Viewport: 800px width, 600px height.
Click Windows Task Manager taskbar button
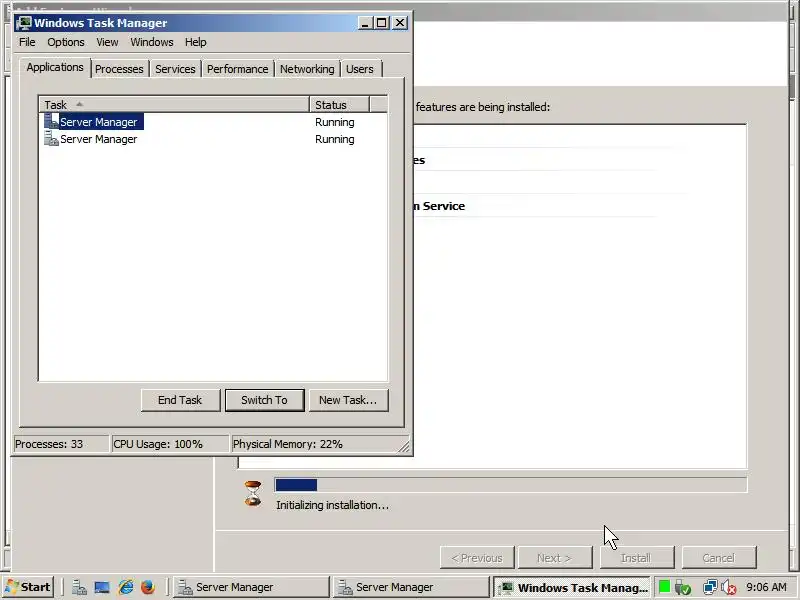click(x=572, y=587)
